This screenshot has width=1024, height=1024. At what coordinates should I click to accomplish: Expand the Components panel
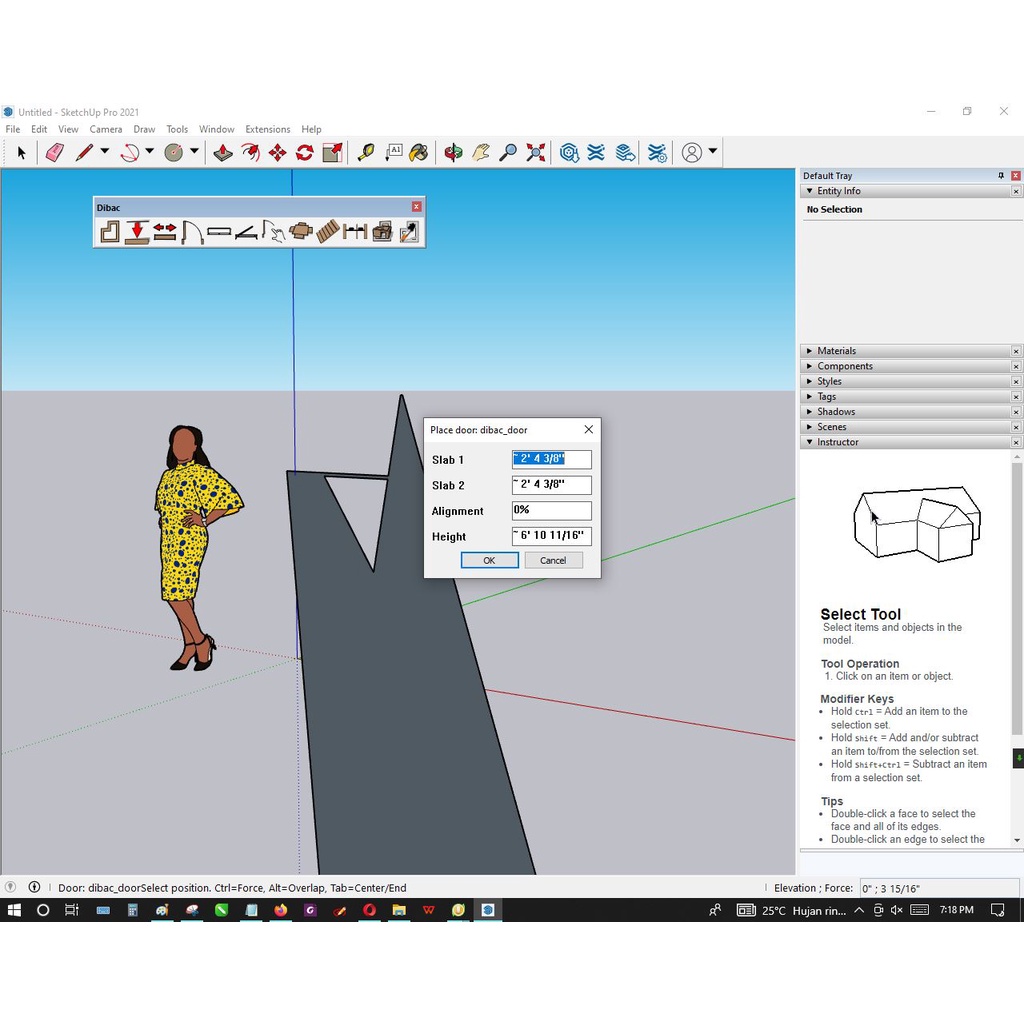coord(810,366)
